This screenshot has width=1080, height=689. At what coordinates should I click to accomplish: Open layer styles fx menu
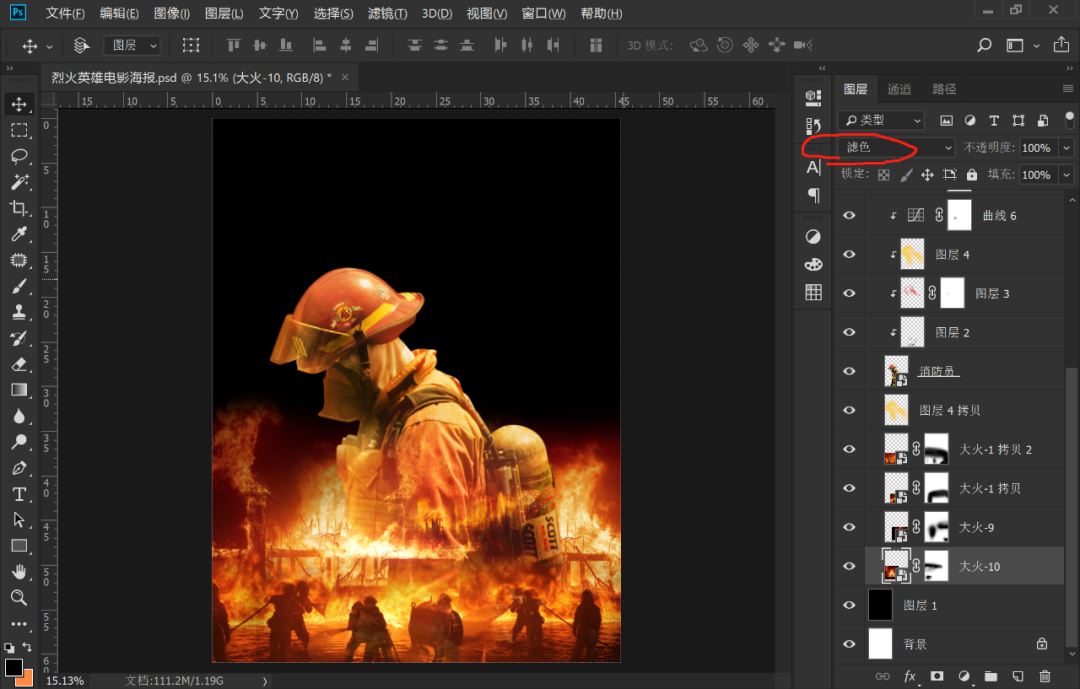(x=910, y=676)
